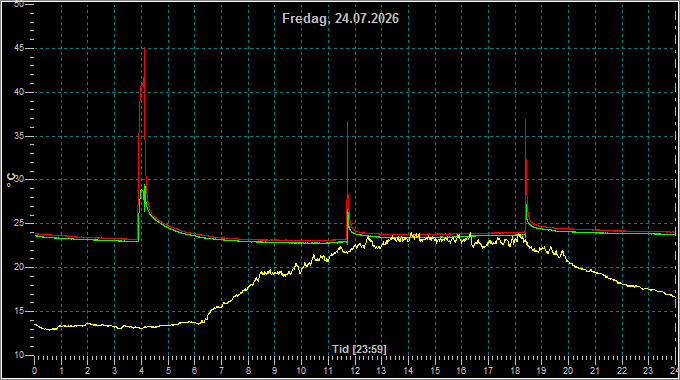
Task: Select hour 4 on the time axis
Action: [x=141, y=371]
